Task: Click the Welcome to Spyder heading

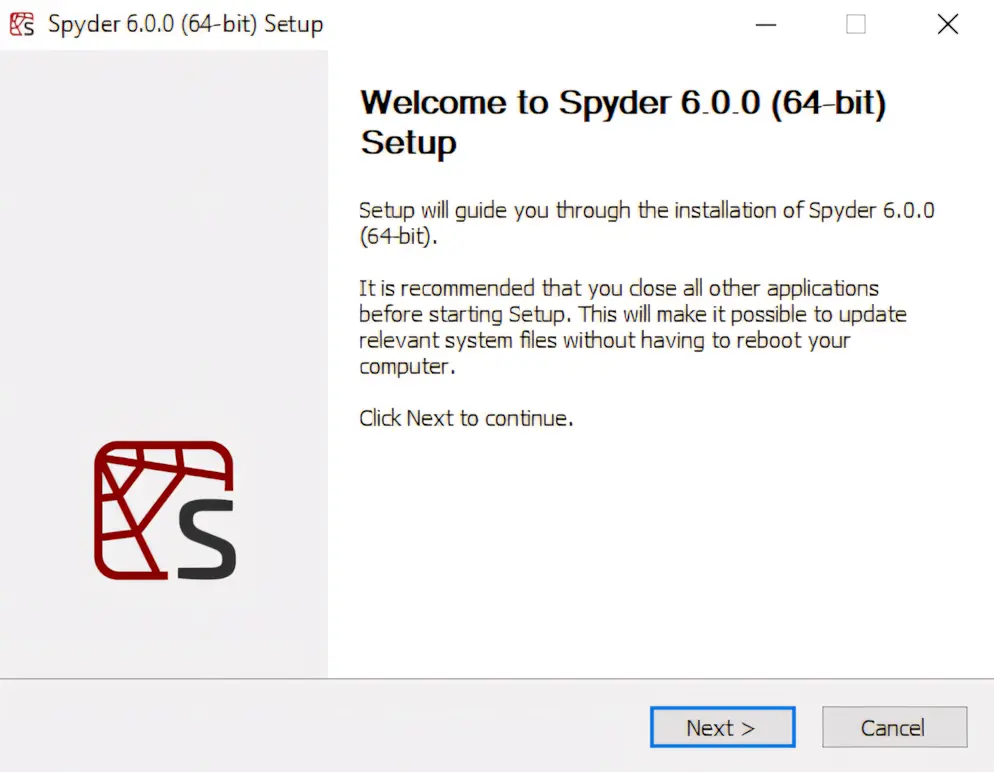Action: pyautogui.click(x=623, y=122)
